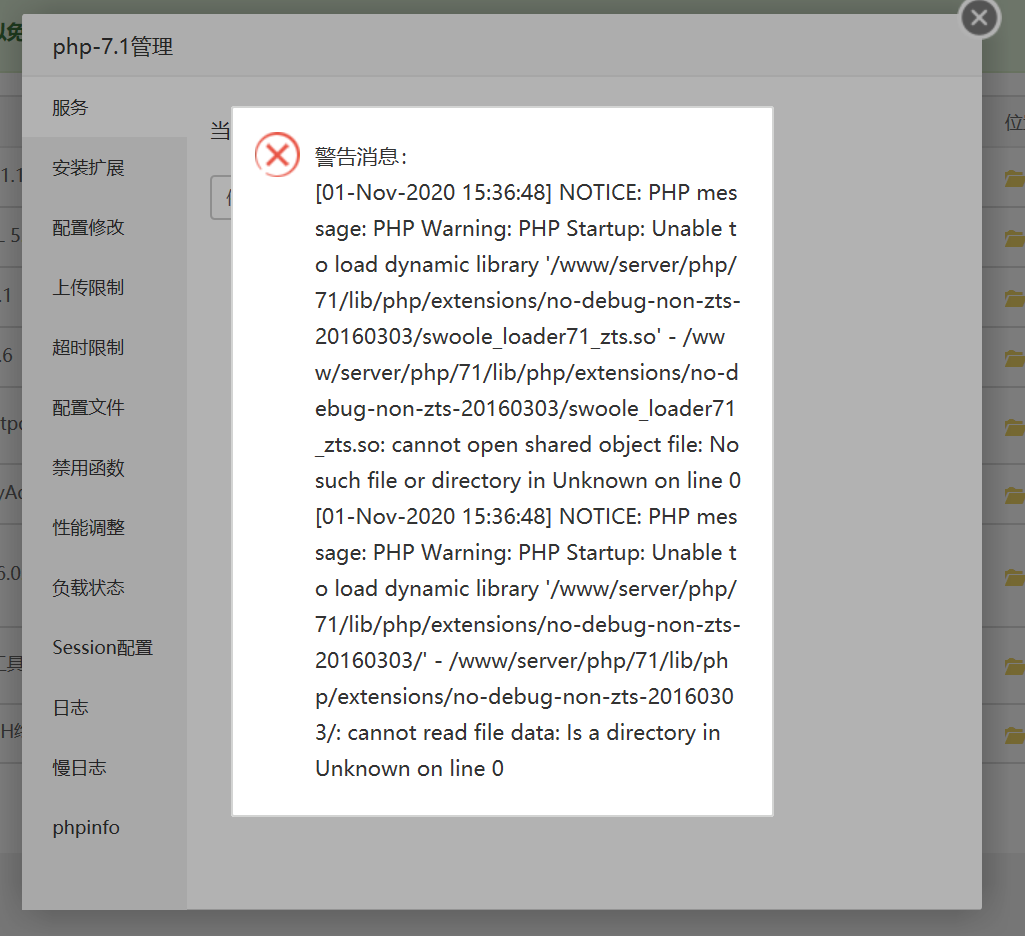1025x936 pixels.
Task: Go to the 超时限制 section
Action: [x=105, y=348]
